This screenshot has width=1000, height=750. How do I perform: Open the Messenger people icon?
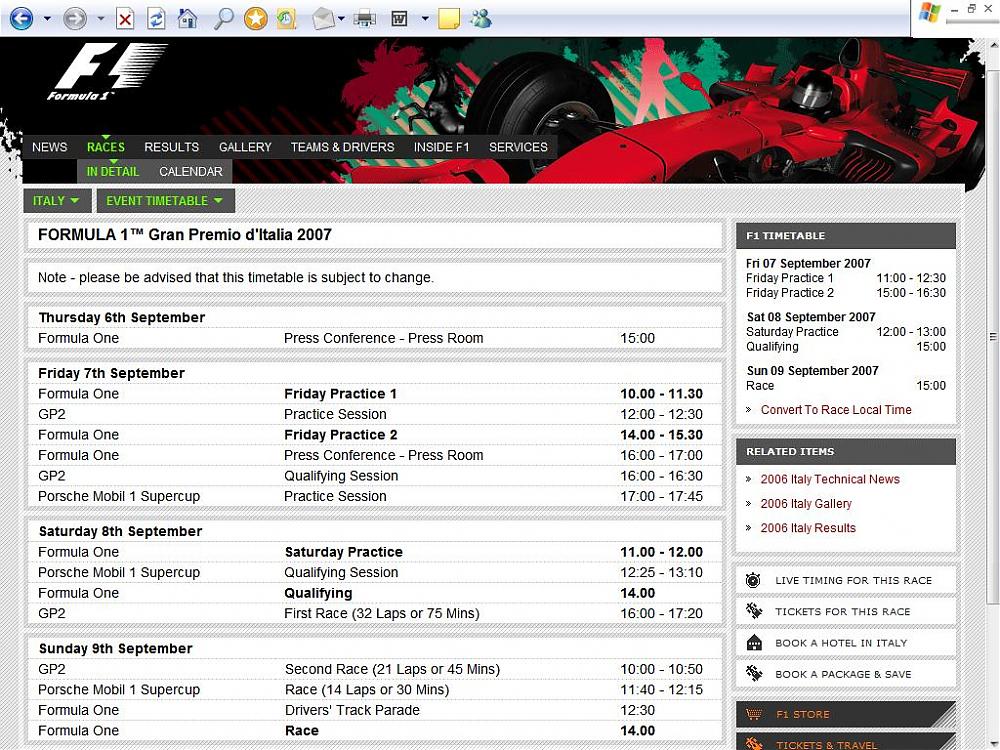click(x=480, y=18)
